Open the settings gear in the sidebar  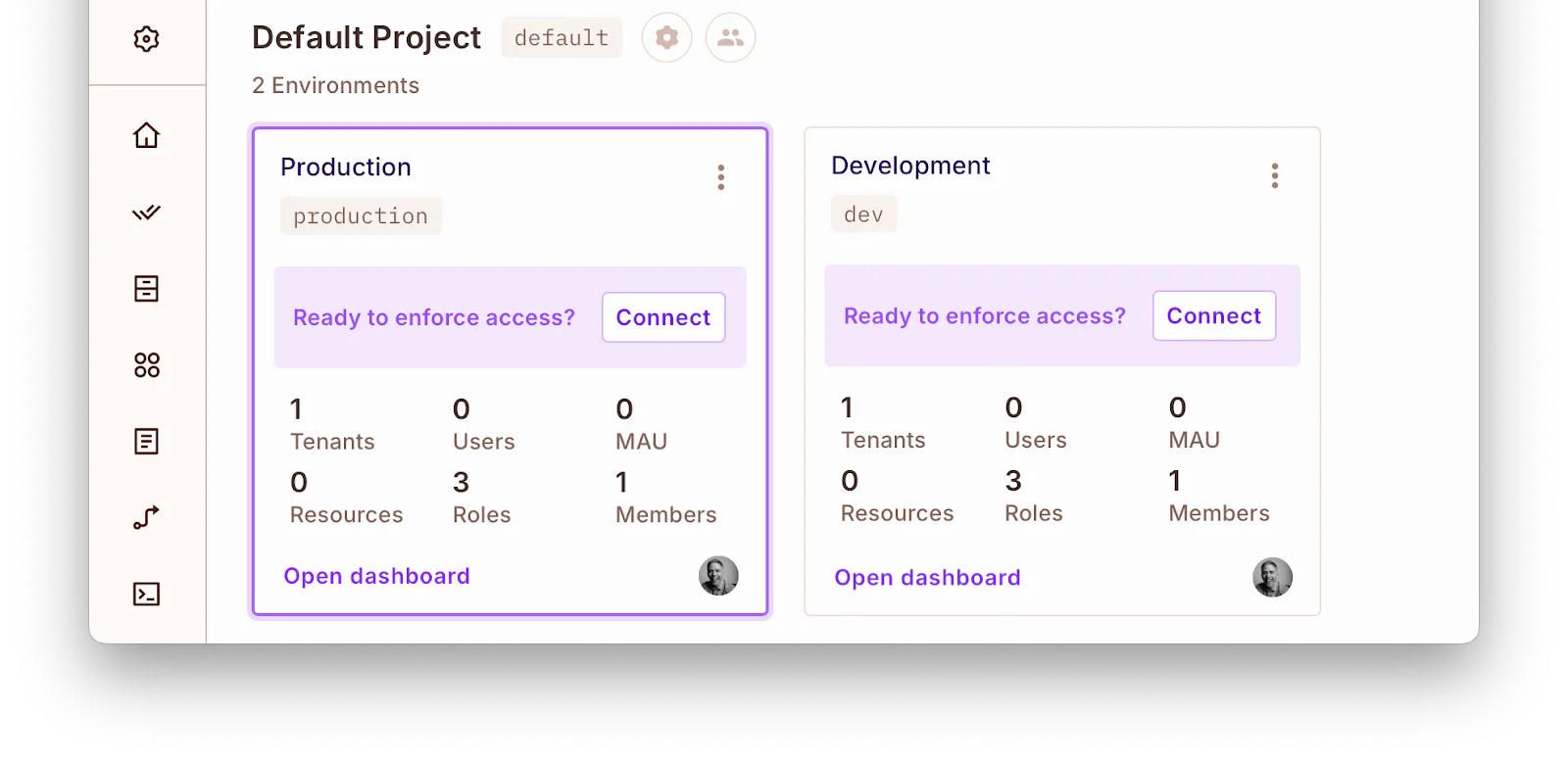click(146, 39)
